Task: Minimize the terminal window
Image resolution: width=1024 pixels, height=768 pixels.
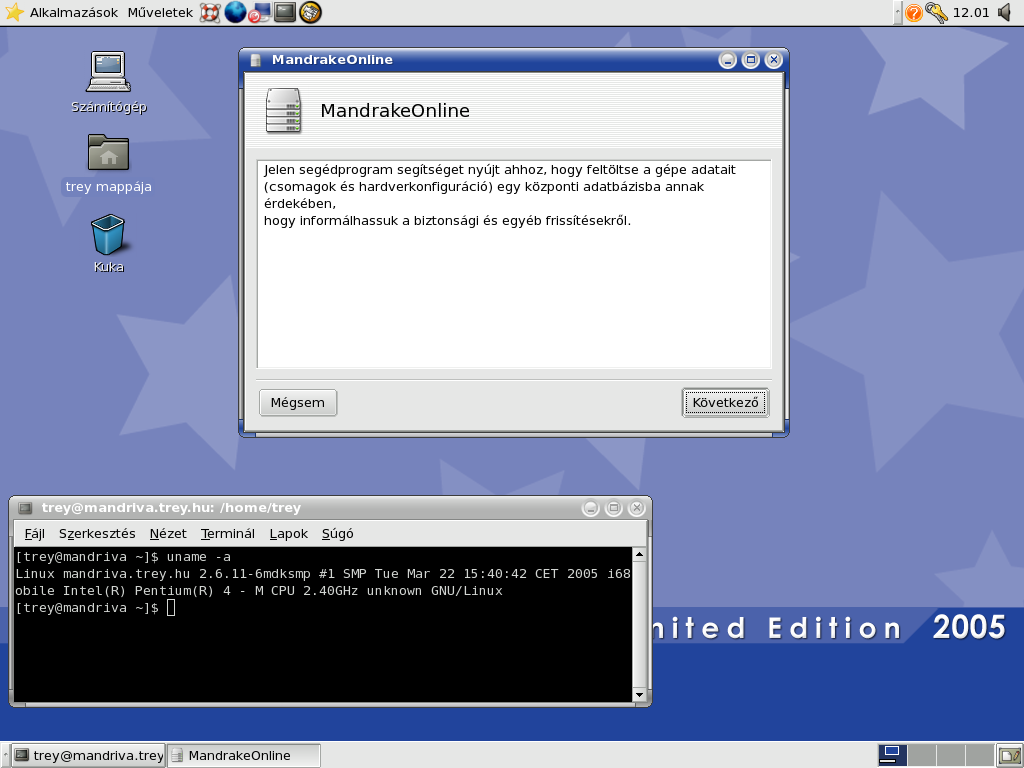Action: (x=590, y=508)
